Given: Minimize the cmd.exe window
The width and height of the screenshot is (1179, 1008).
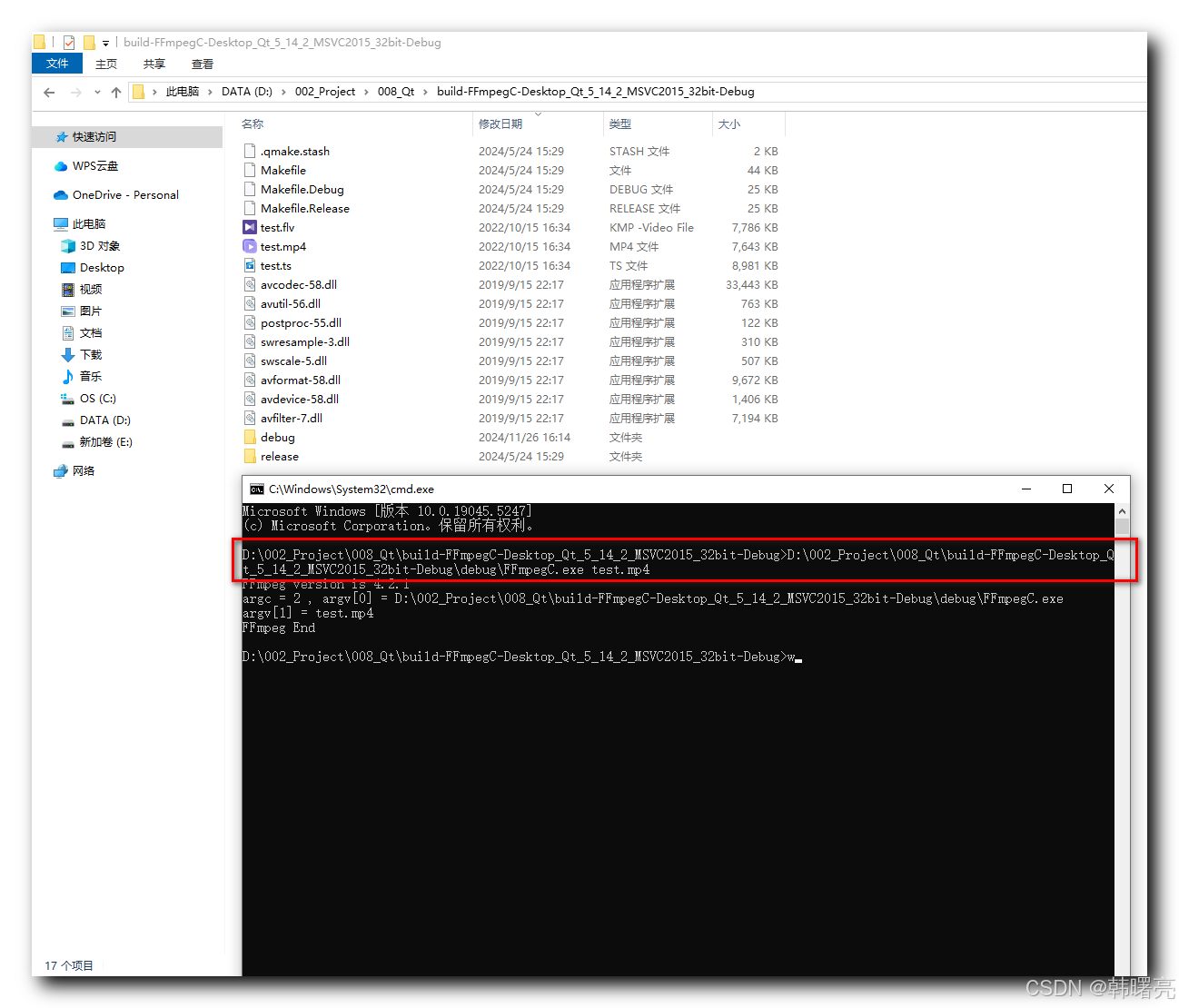Looking at the screenshot, I should tap(1026, 489).
